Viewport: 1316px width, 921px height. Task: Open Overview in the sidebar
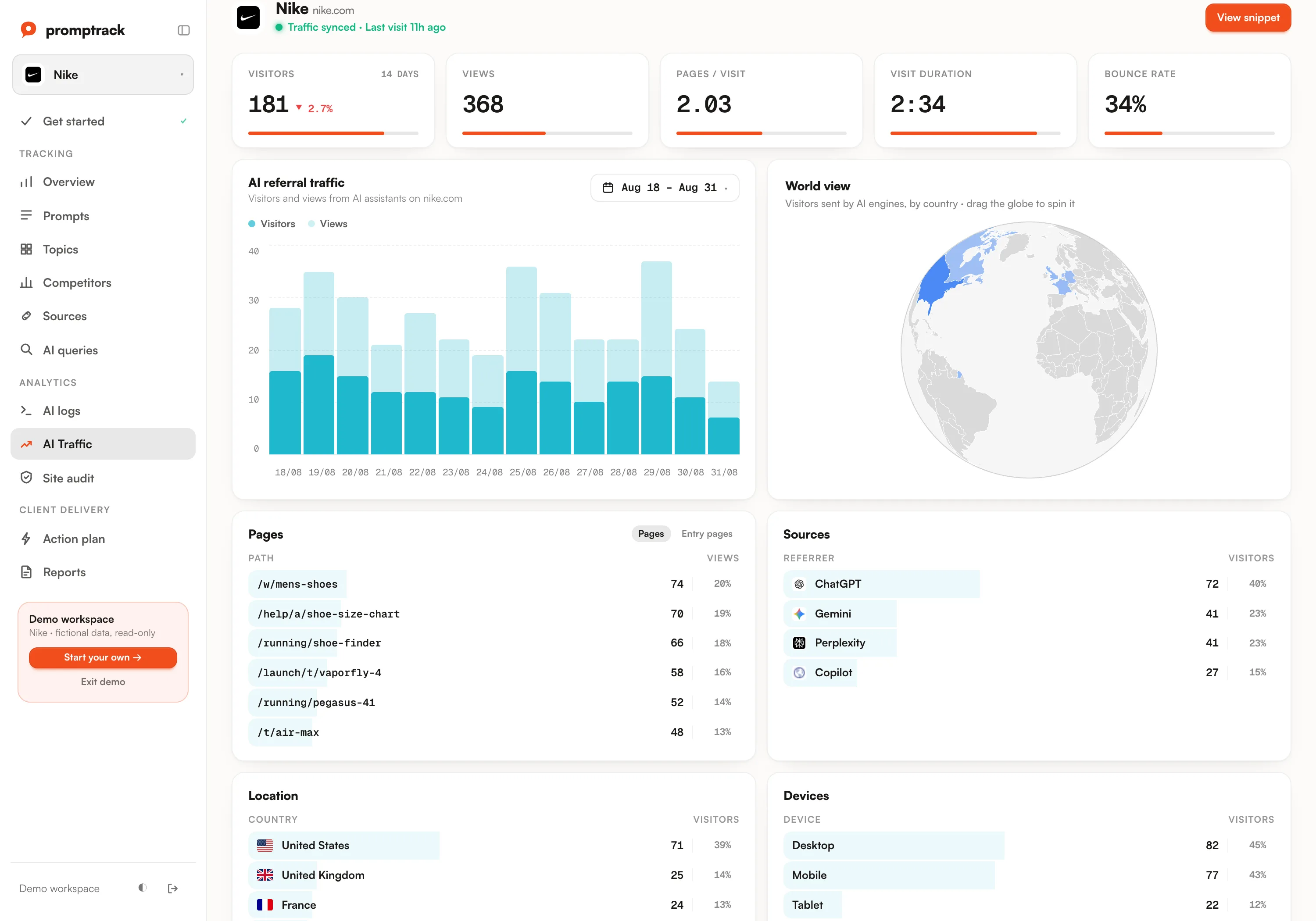[x=103, y=182]
